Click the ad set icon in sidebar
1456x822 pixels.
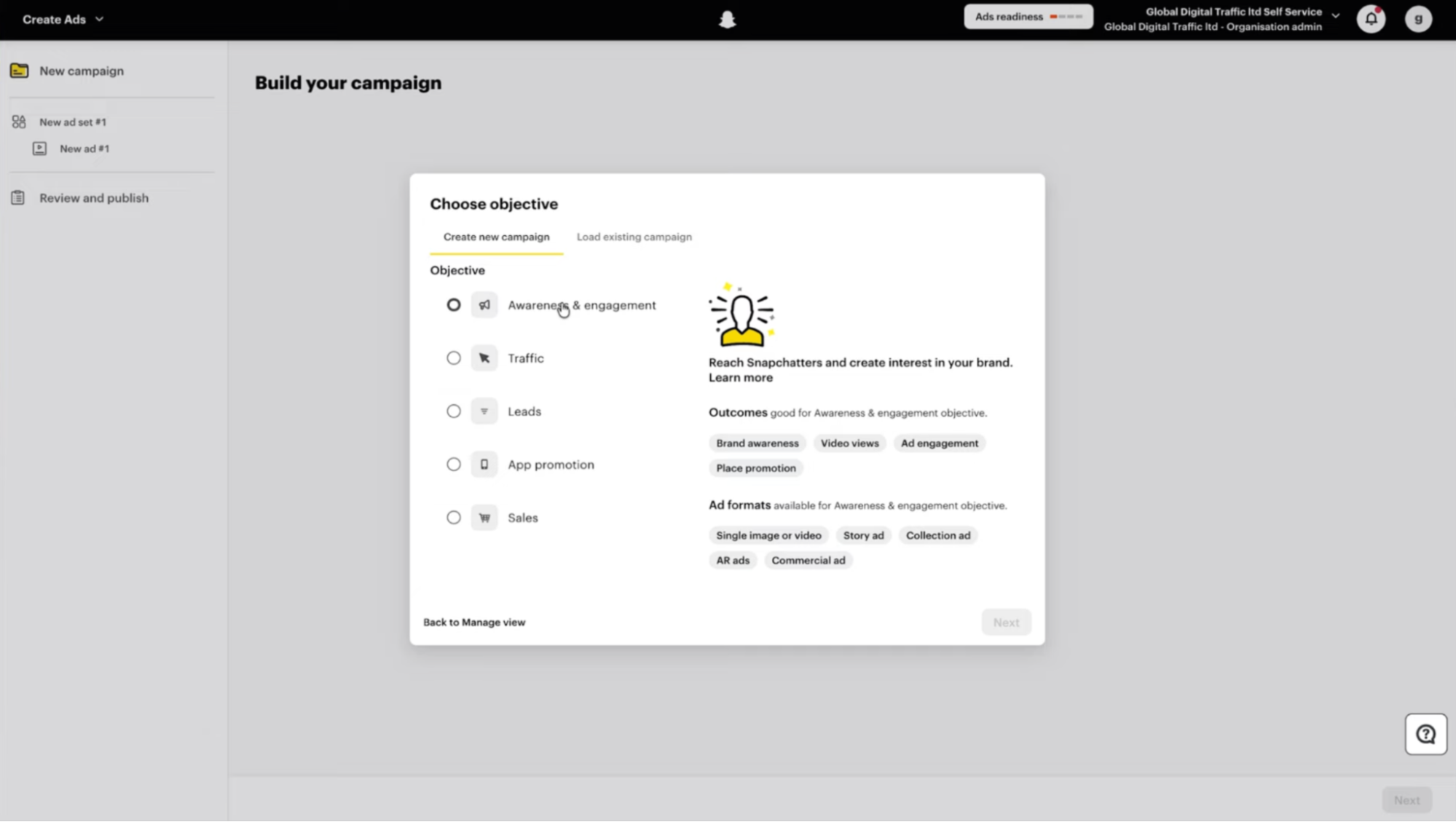point(19,122)
